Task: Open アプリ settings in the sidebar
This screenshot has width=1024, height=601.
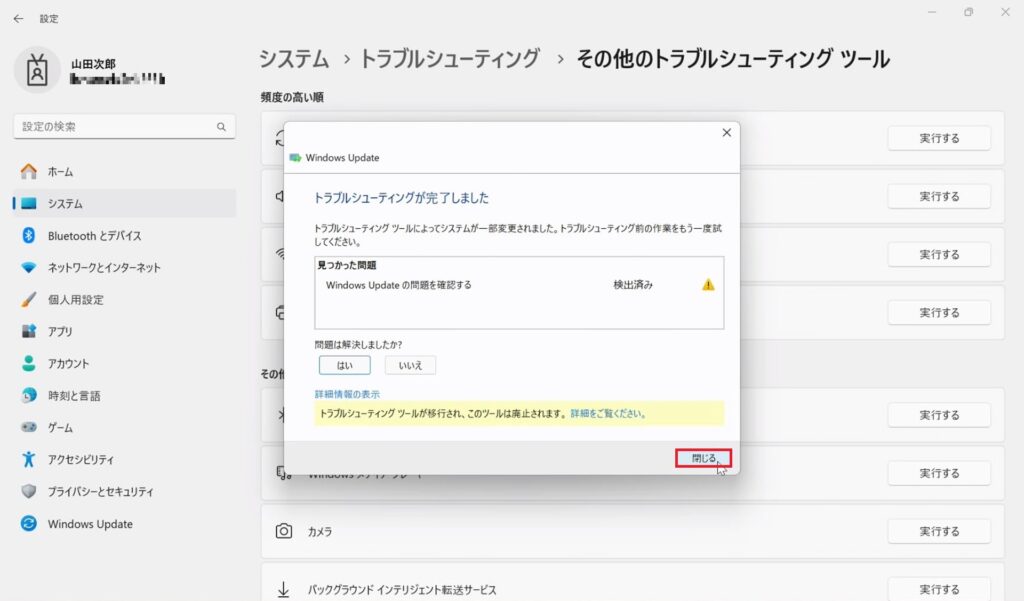Action: coord(124,332)
